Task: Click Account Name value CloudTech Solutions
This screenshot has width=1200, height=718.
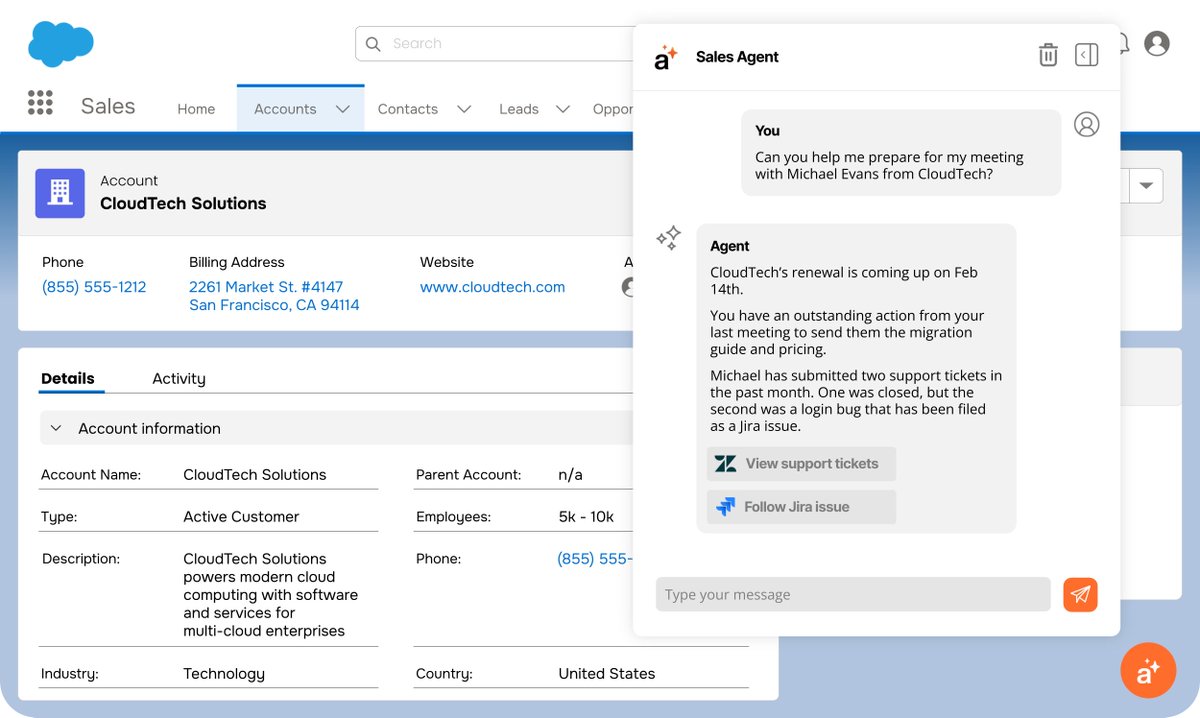Action: (x=255, y=475)
